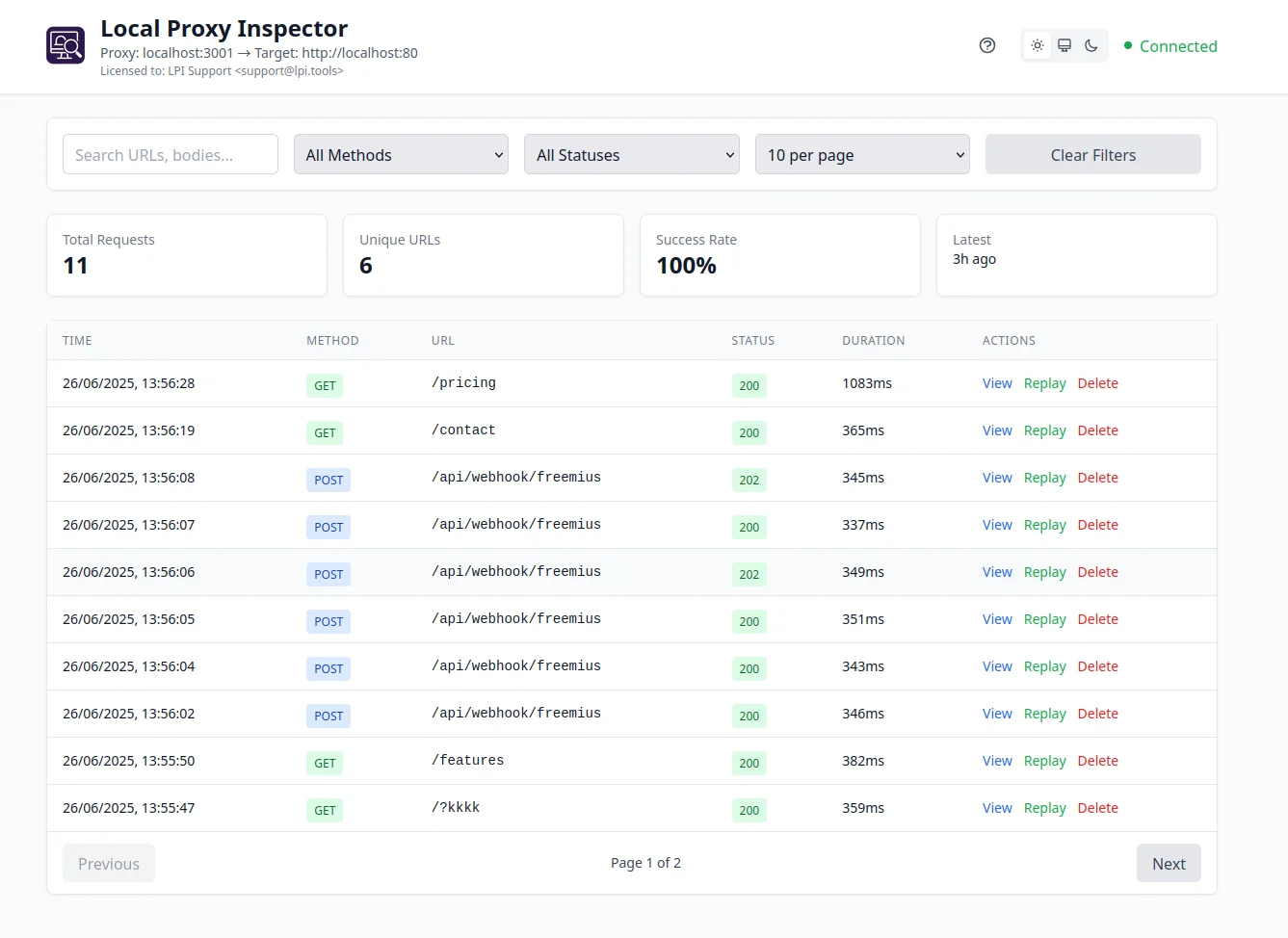Click the /features URL cell
1288x938 pixels.
[467, 761]
